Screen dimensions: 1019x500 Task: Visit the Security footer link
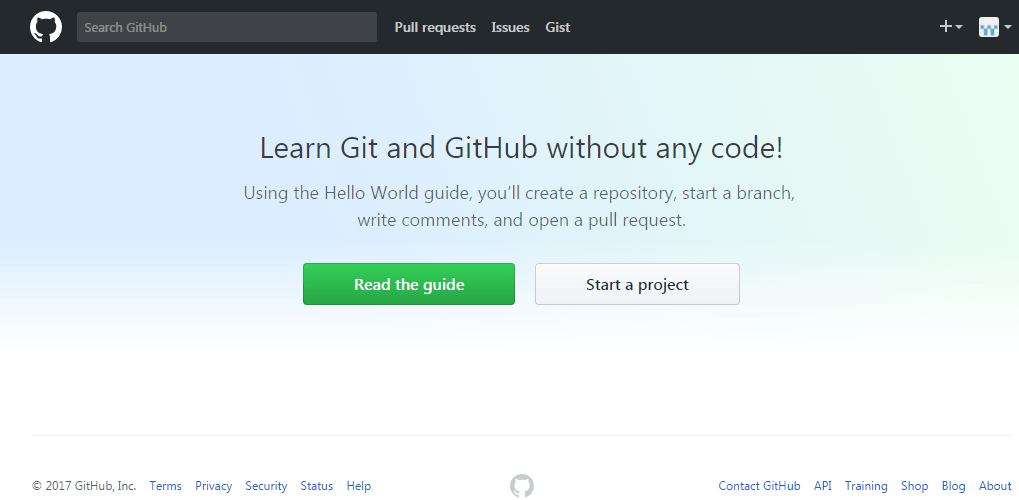point(266,486)
